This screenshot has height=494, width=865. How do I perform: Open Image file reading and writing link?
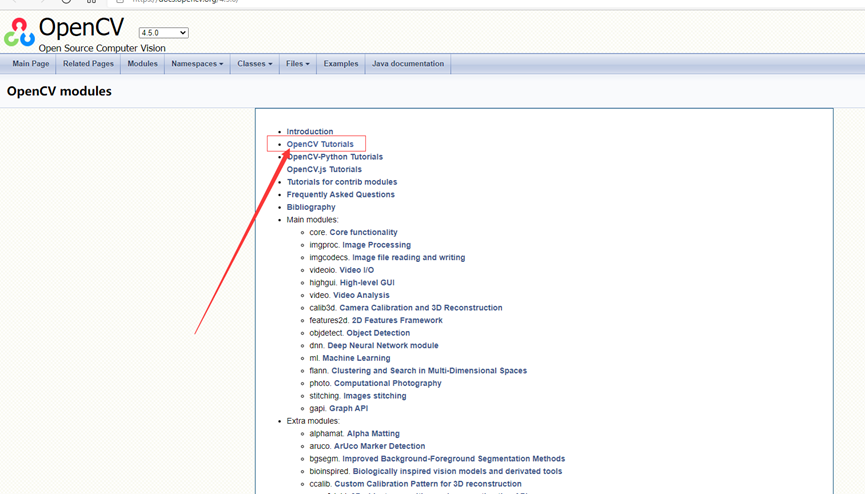[409, 258]
